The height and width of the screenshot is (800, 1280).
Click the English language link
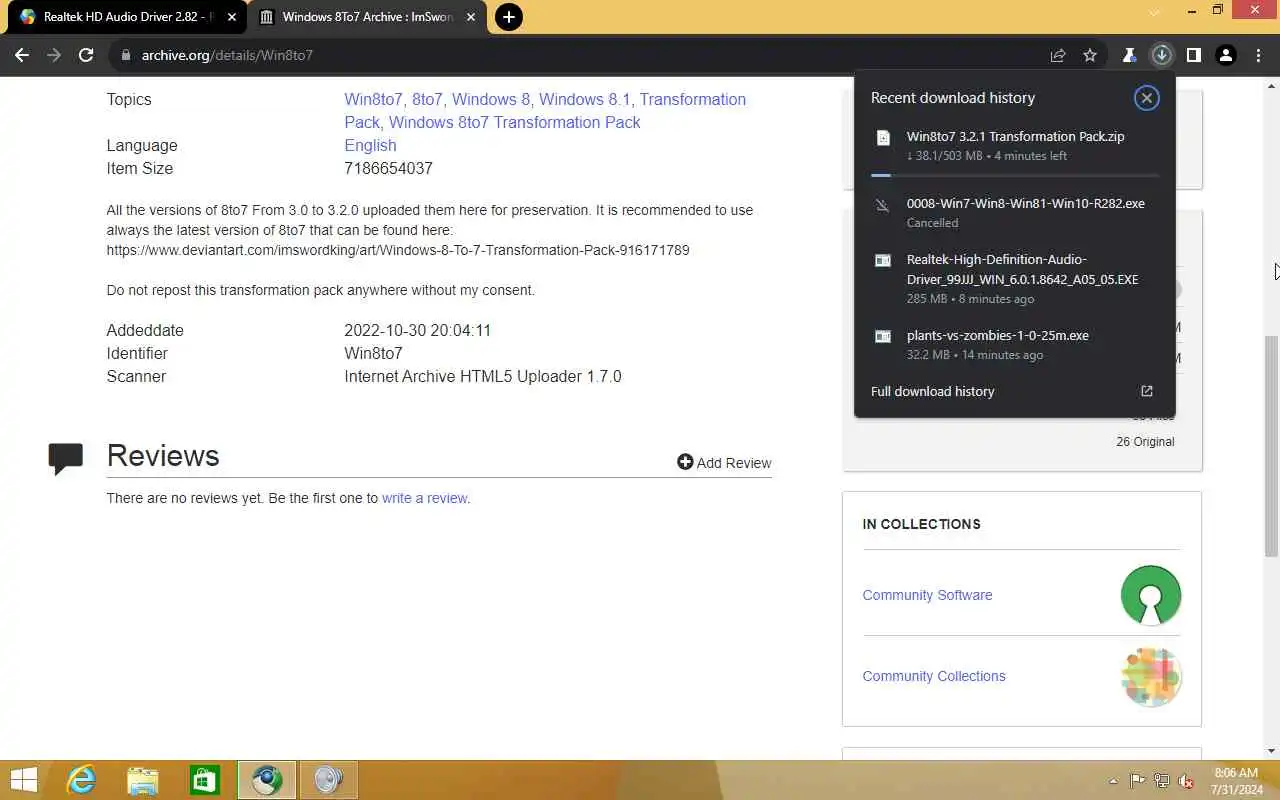tap(370, 145)
